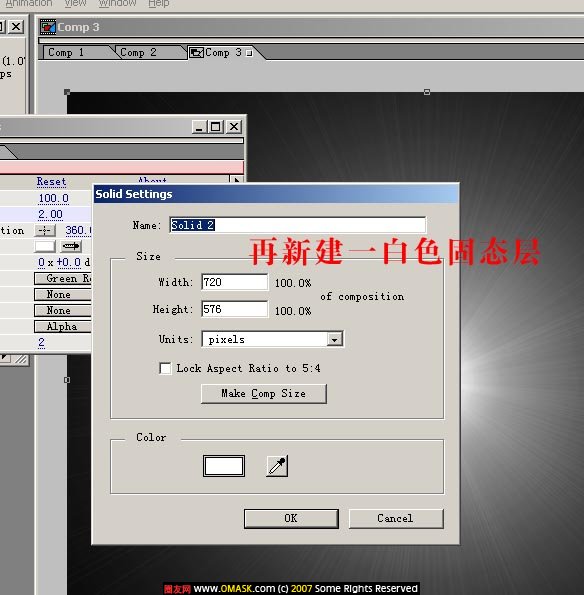The height and width of the screenshot is (595, 584).
Task: Click the OK button in Solid Settings
Action: click(291, 518)
